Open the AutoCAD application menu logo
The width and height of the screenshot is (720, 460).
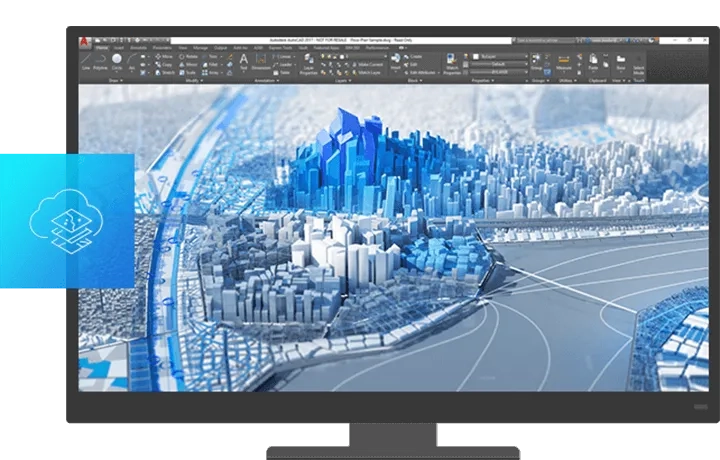[85, 42]
